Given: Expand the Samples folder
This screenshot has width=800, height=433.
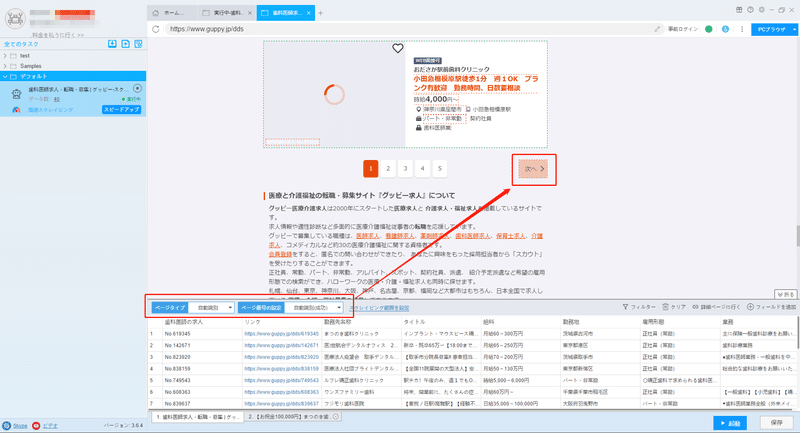Looking at the screenshot, I should click(5, 66).
